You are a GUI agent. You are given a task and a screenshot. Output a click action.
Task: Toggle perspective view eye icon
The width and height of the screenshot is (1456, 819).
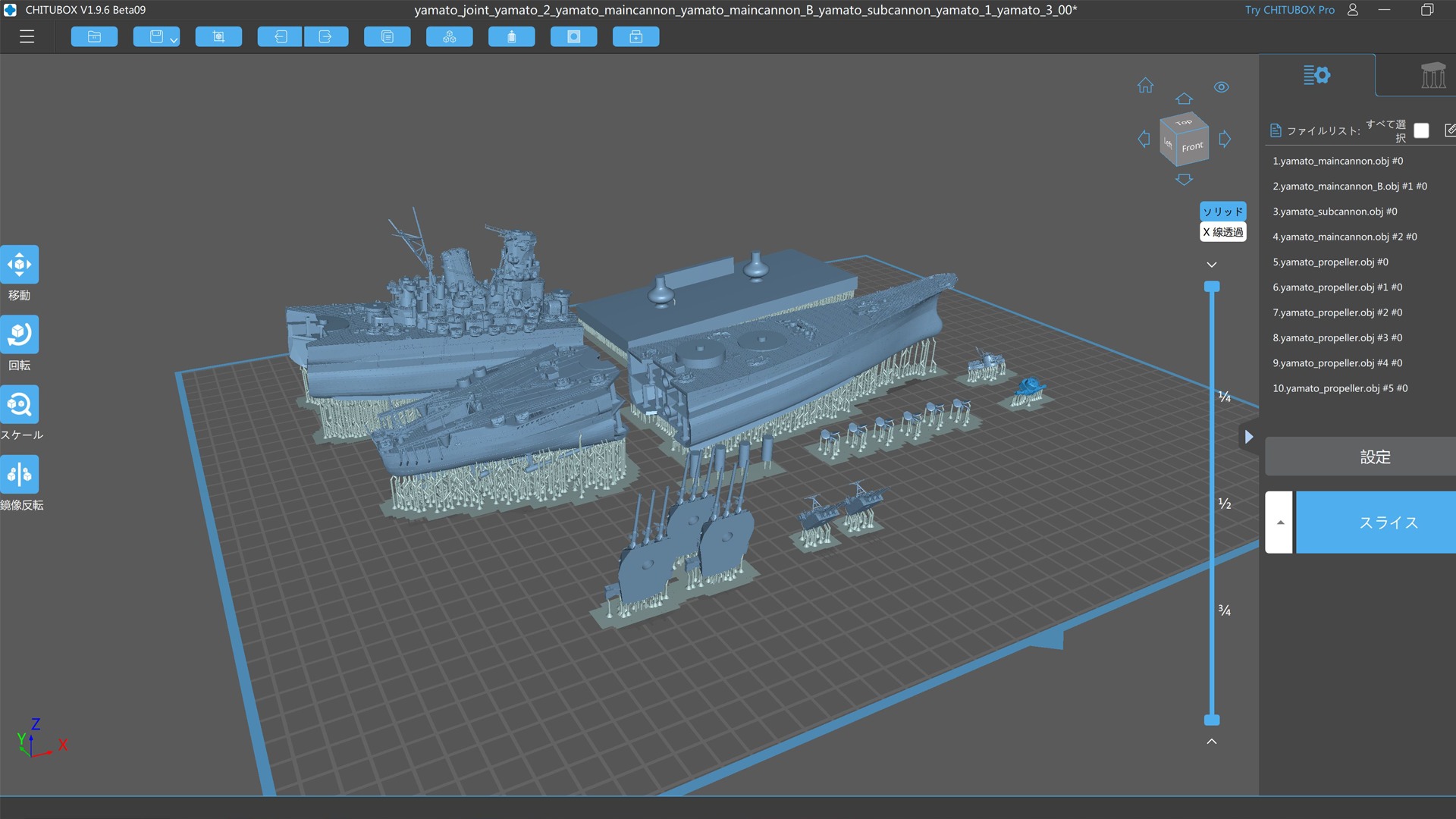(1221, 87)
